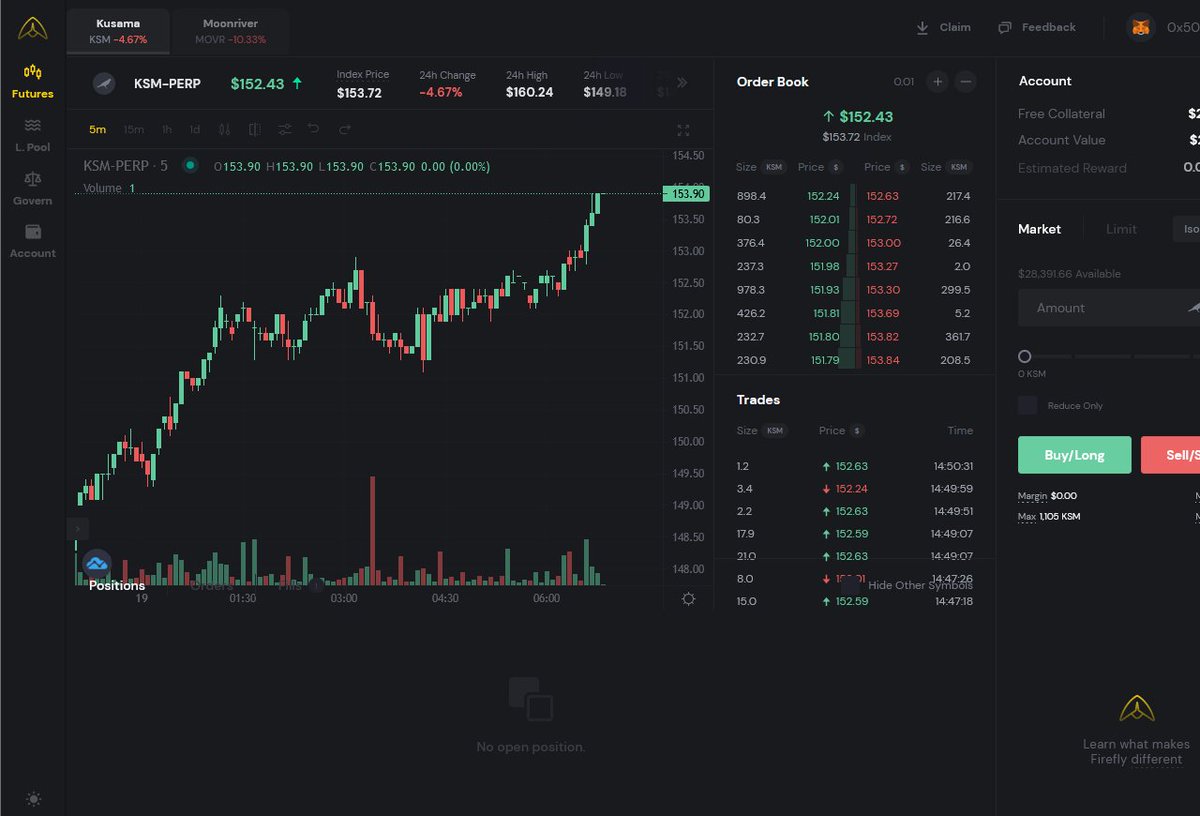Redo chart action
1200x816 pixels.
pos(345,130)
